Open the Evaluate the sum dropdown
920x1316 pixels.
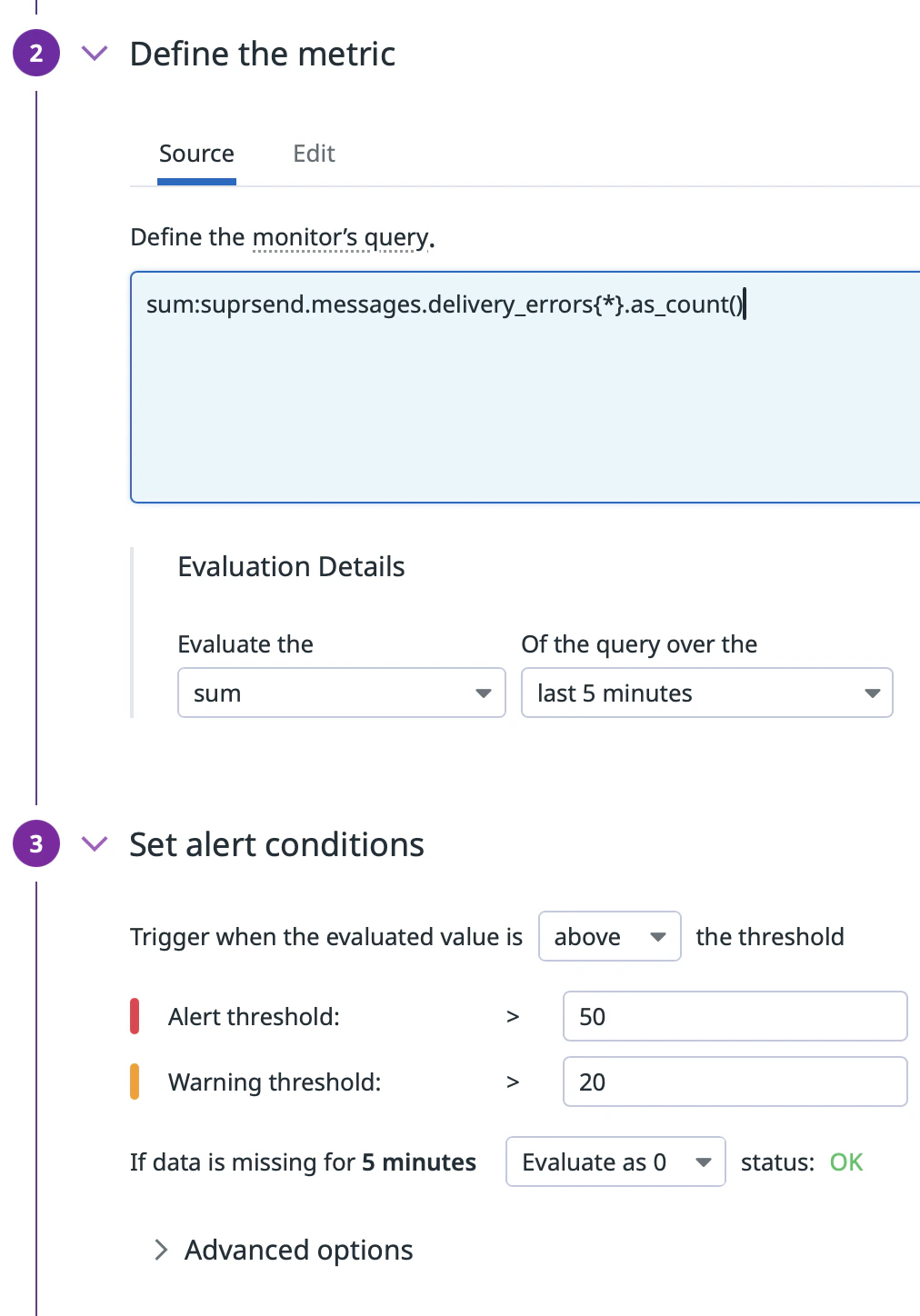pyautogui.click(x=341, y=693)
